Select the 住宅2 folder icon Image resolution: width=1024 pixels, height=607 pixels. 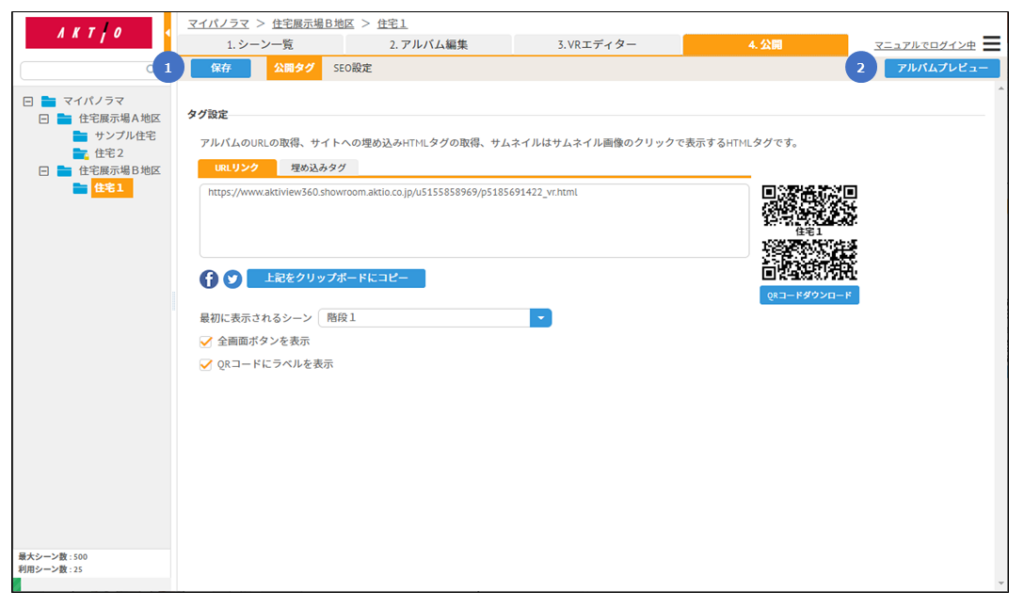click(x=80, y=153)
